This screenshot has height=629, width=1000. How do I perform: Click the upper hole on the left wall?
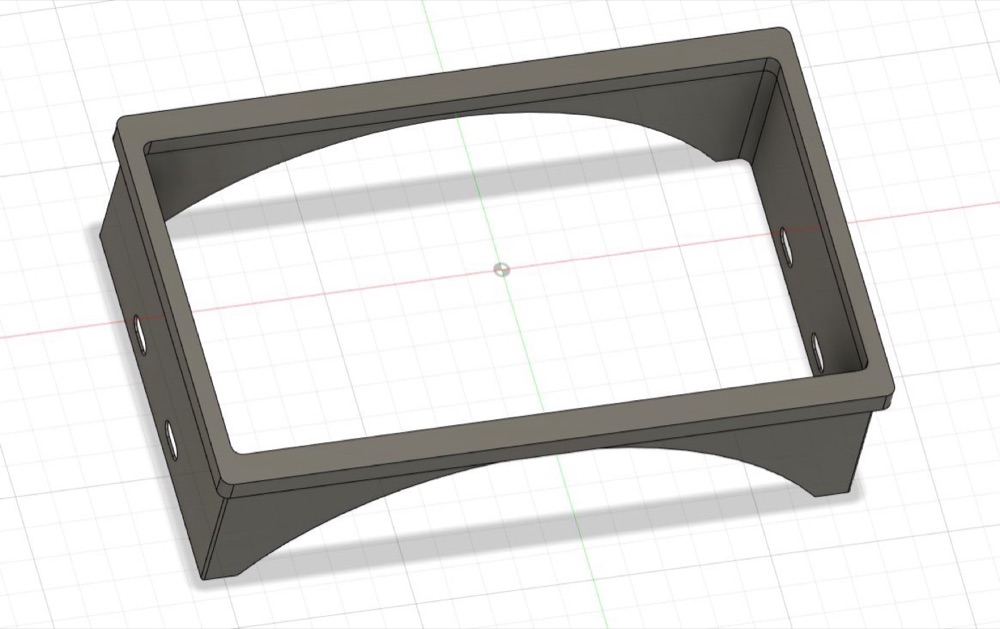[140, 334]
